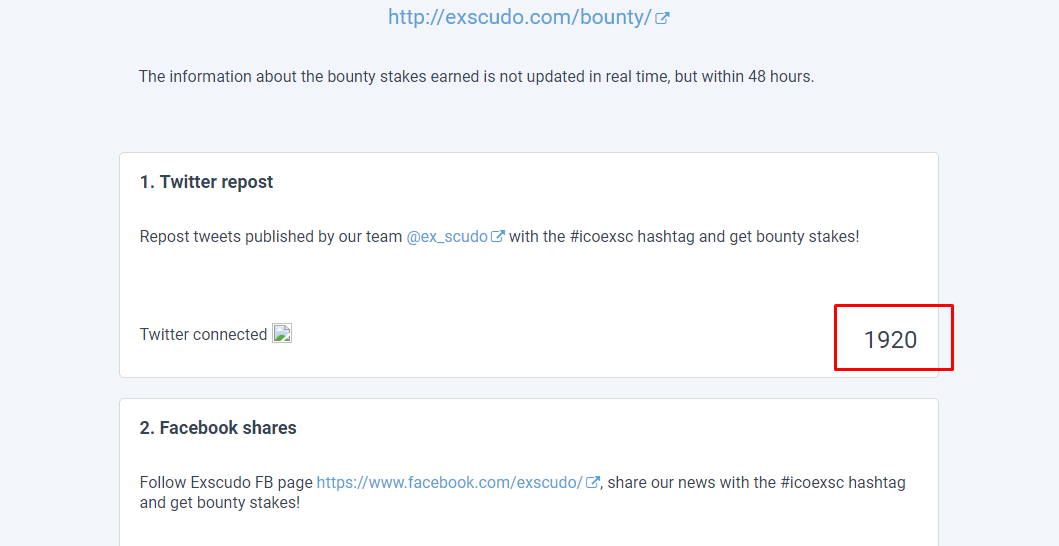The image size is (1059, 546).
Task: Click external-link icon after Facebook URL
Action: click(x=592, y=482)
